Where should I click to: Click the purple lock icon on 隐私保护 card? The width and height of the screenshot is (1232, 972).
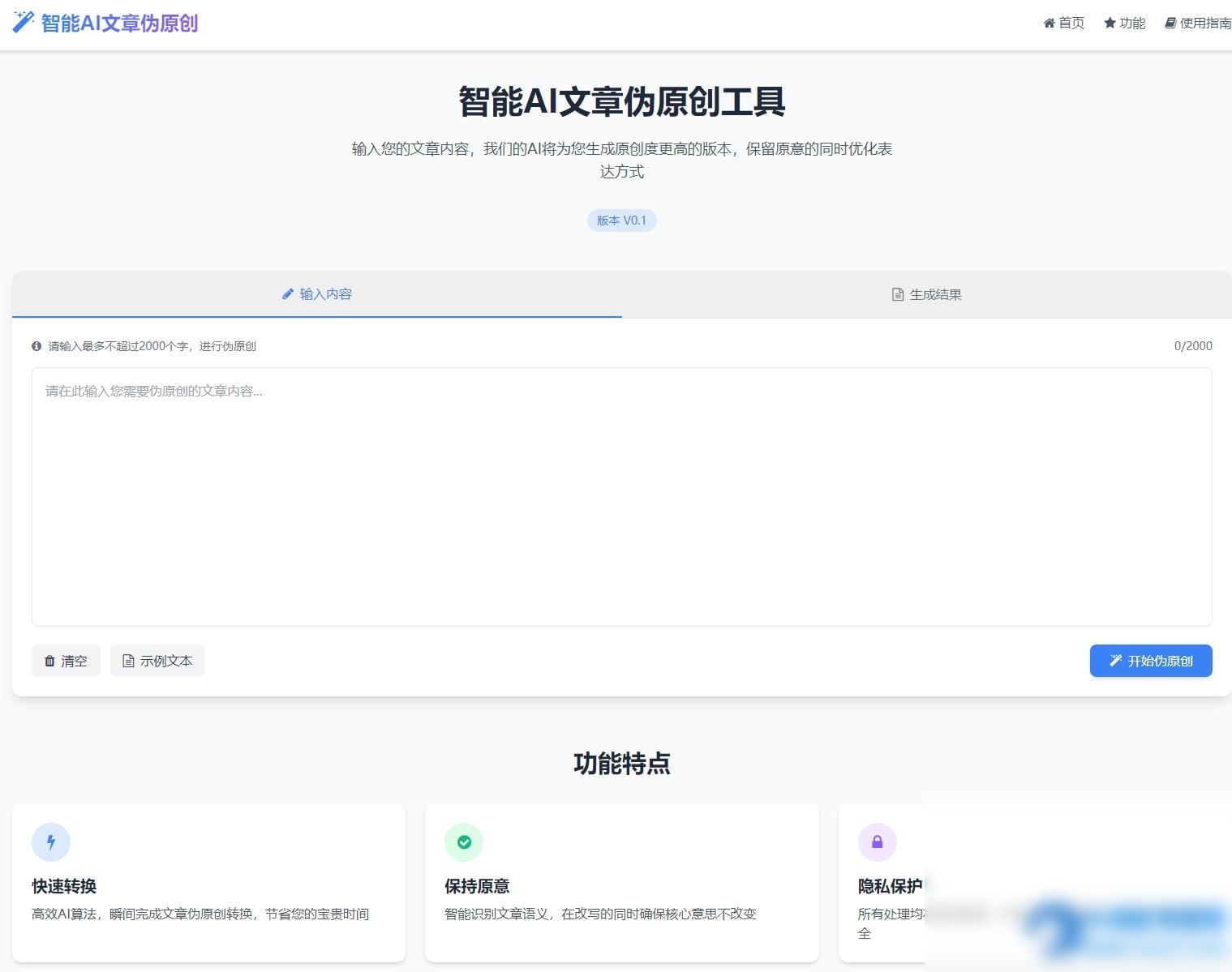877,841
